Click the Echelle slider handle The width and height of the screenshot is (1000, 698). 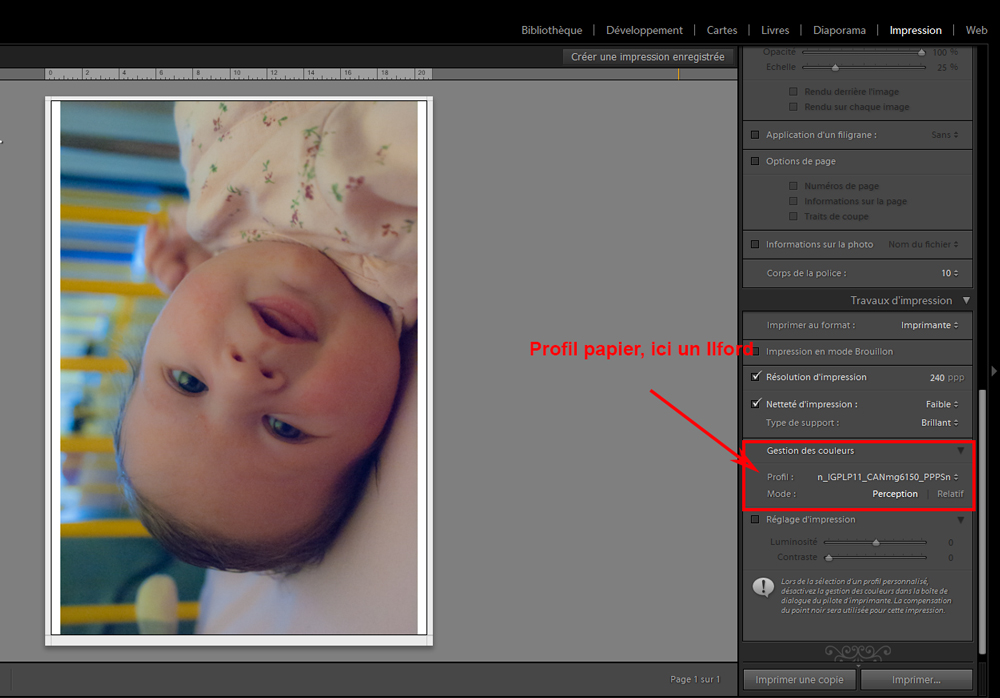(835, 67)
